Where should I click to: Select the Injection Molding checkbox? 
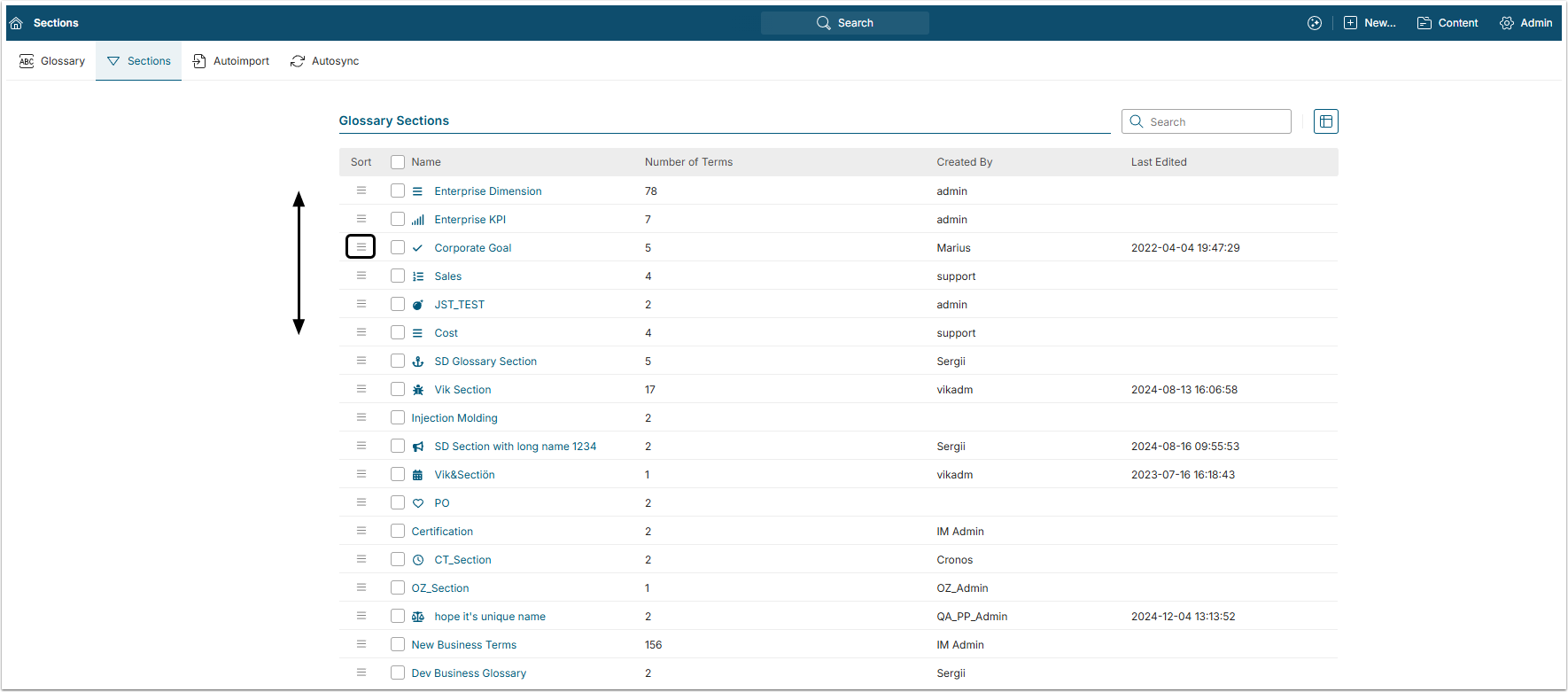(x=398, y=417)
